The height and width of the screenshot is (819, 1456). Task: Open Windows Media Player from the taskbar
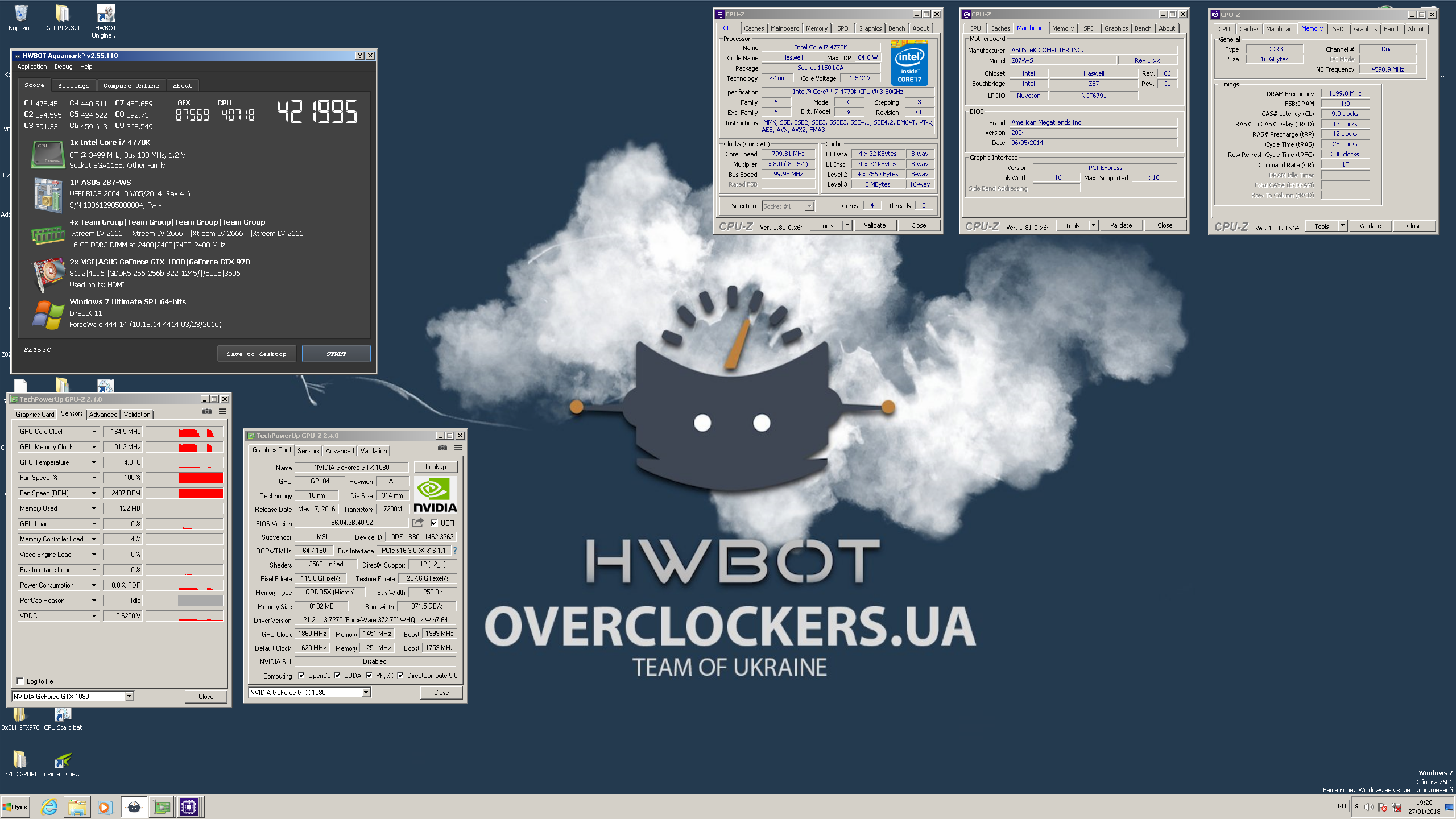tap(104, 807)
